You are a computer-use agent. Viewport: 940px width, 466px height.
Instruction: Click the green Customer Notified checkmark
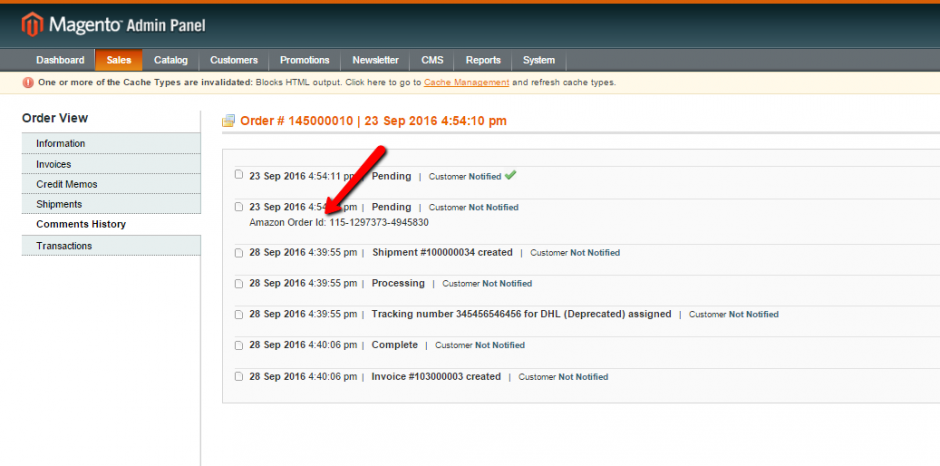(x=510, y=176)
